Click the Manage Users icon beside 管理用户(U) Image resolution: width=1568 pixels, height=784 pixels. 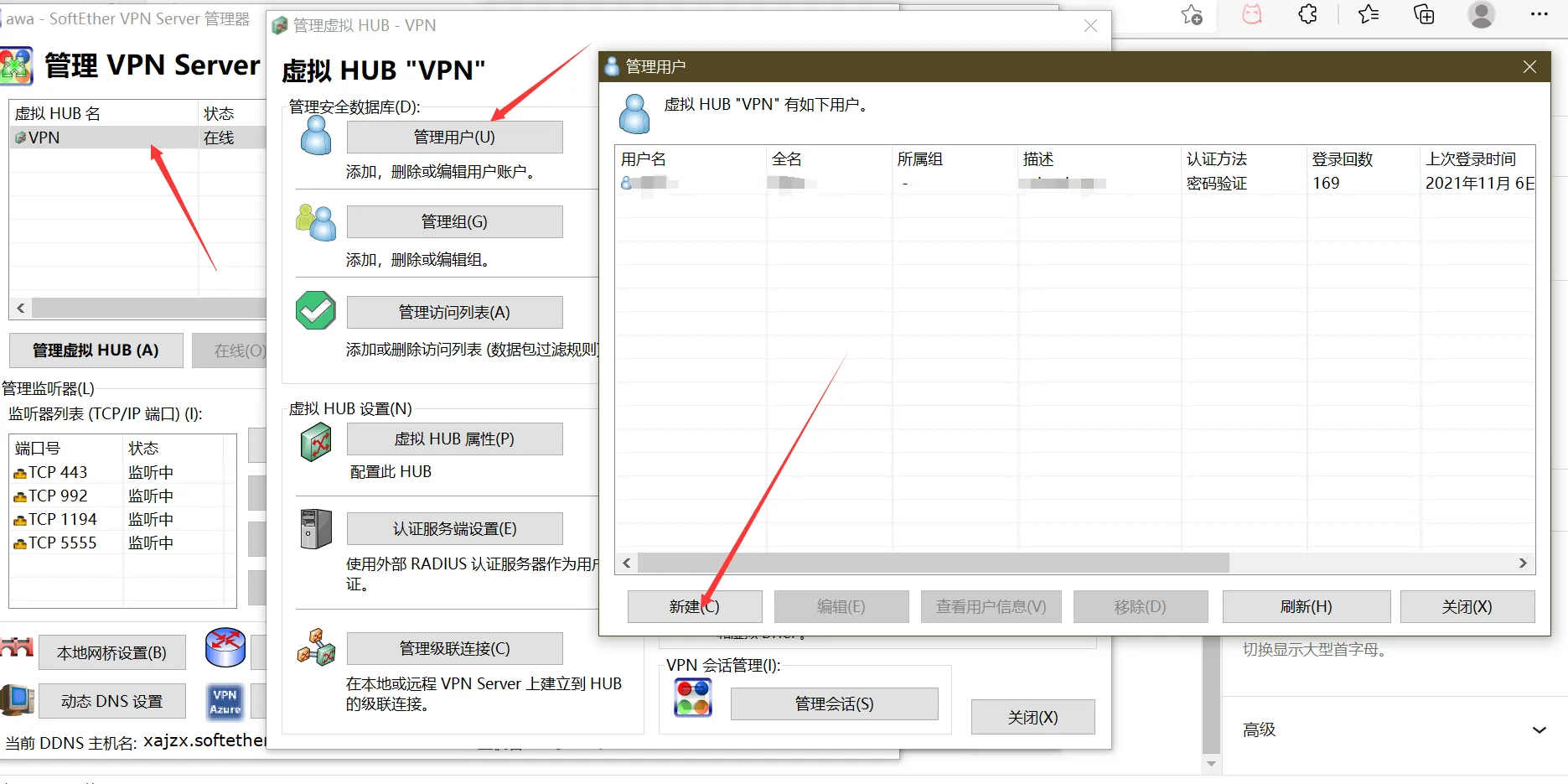(316, 136)
